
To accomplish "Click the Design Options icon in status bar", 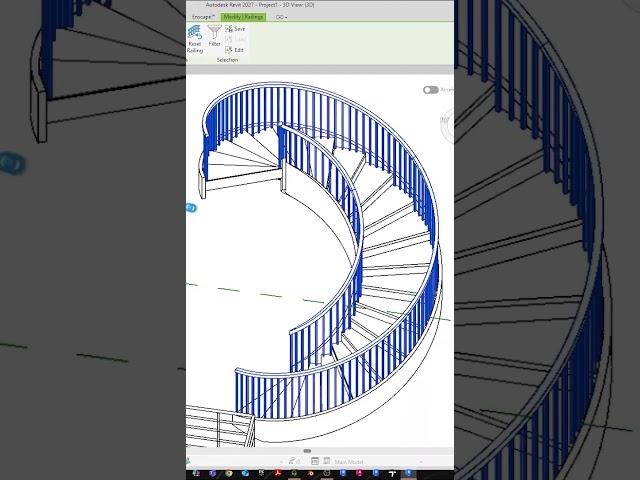I will click(x=315, y=461).
